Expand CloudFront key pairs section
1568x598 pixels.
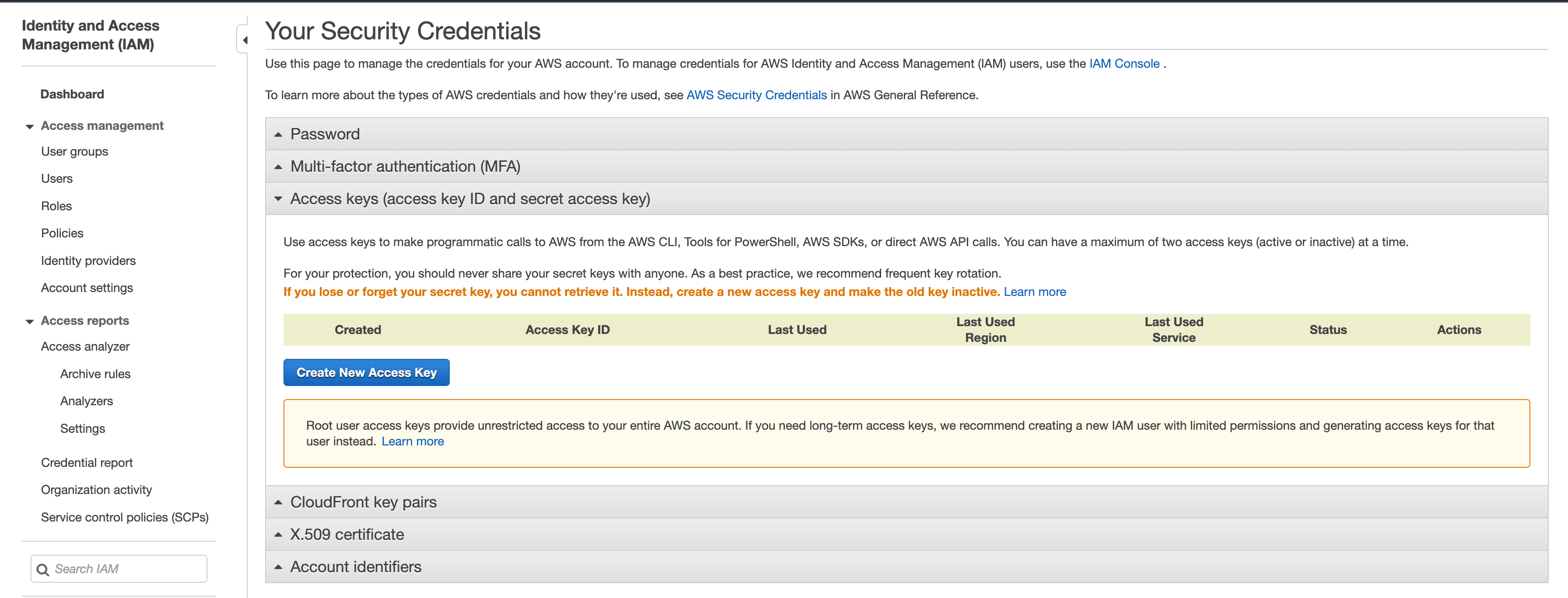363,502
